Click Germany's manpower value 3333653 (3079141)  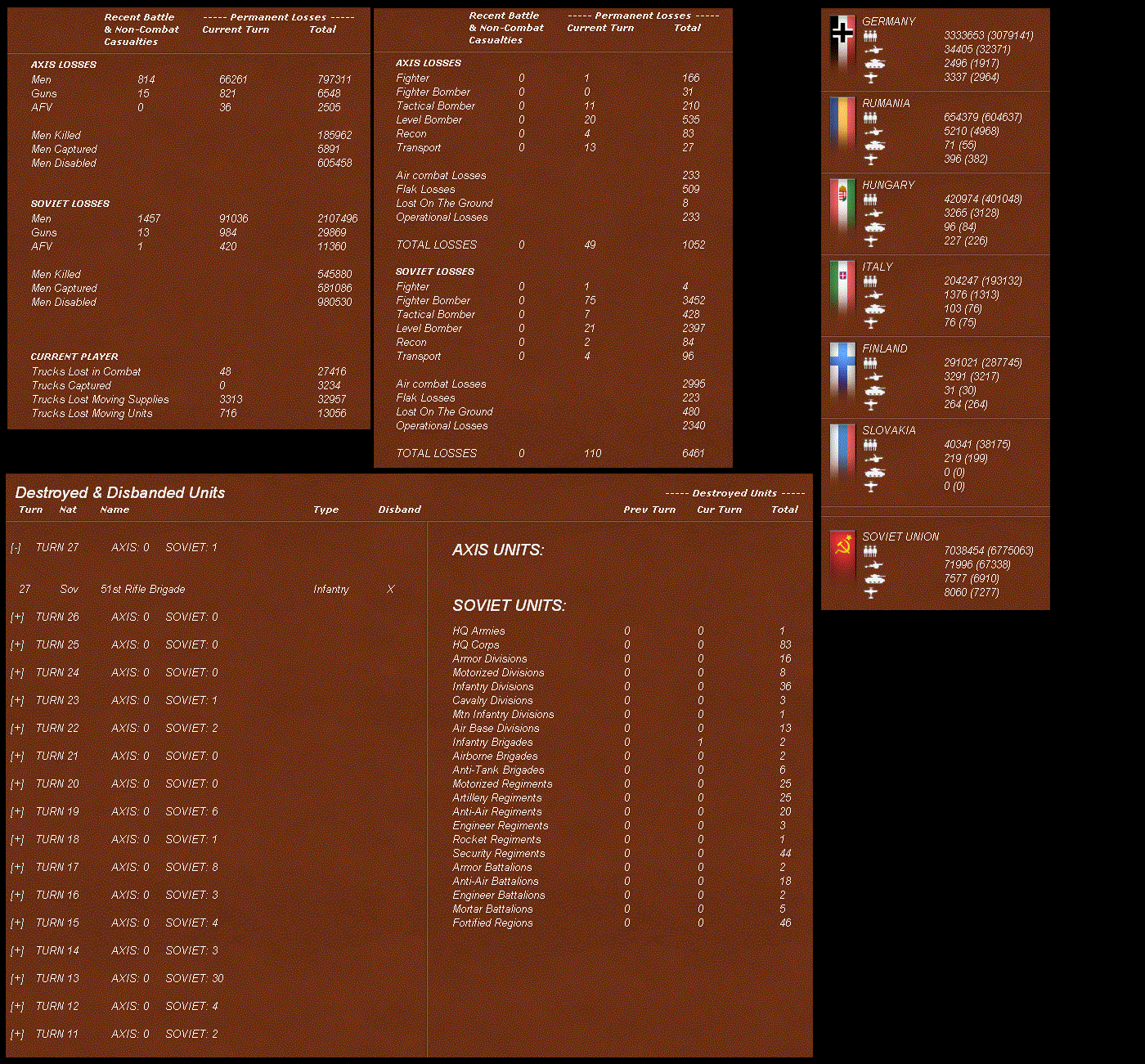click(989, 36)
